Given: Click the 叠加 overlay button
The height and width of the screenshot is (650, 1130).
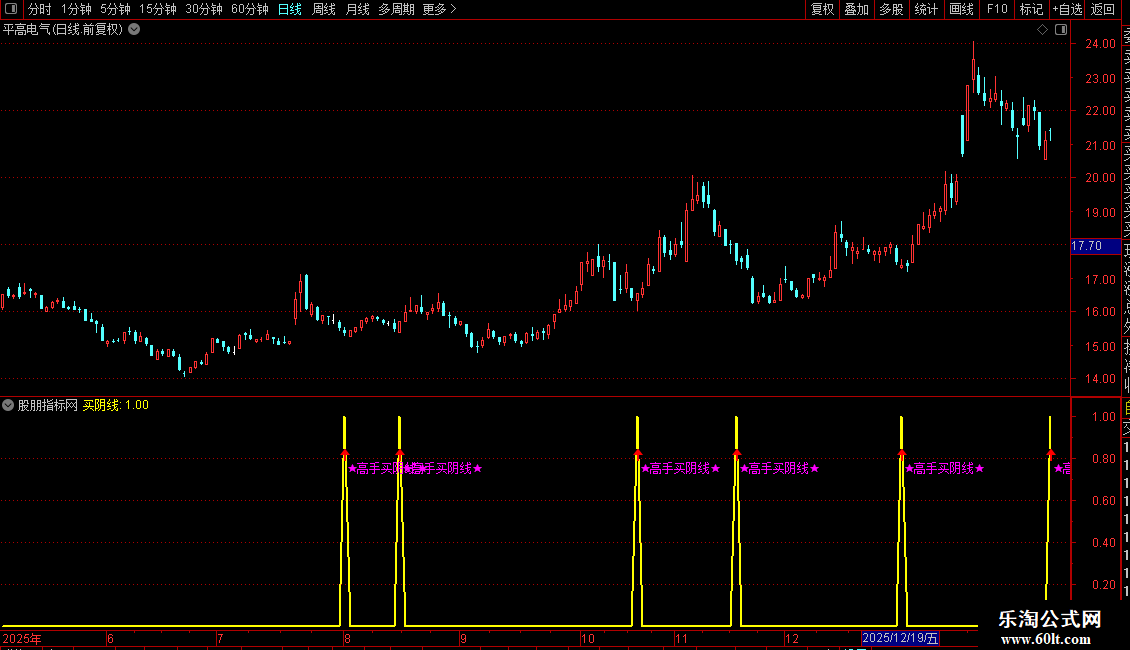Looking at the screenshot, I should (857, 9).
